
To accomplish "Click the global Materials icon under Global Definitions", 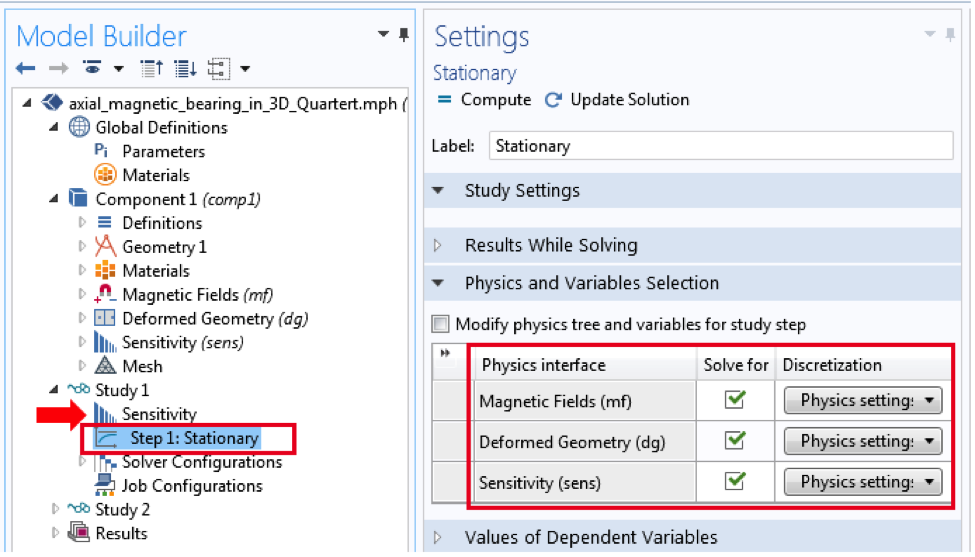I will coord(105,175).
